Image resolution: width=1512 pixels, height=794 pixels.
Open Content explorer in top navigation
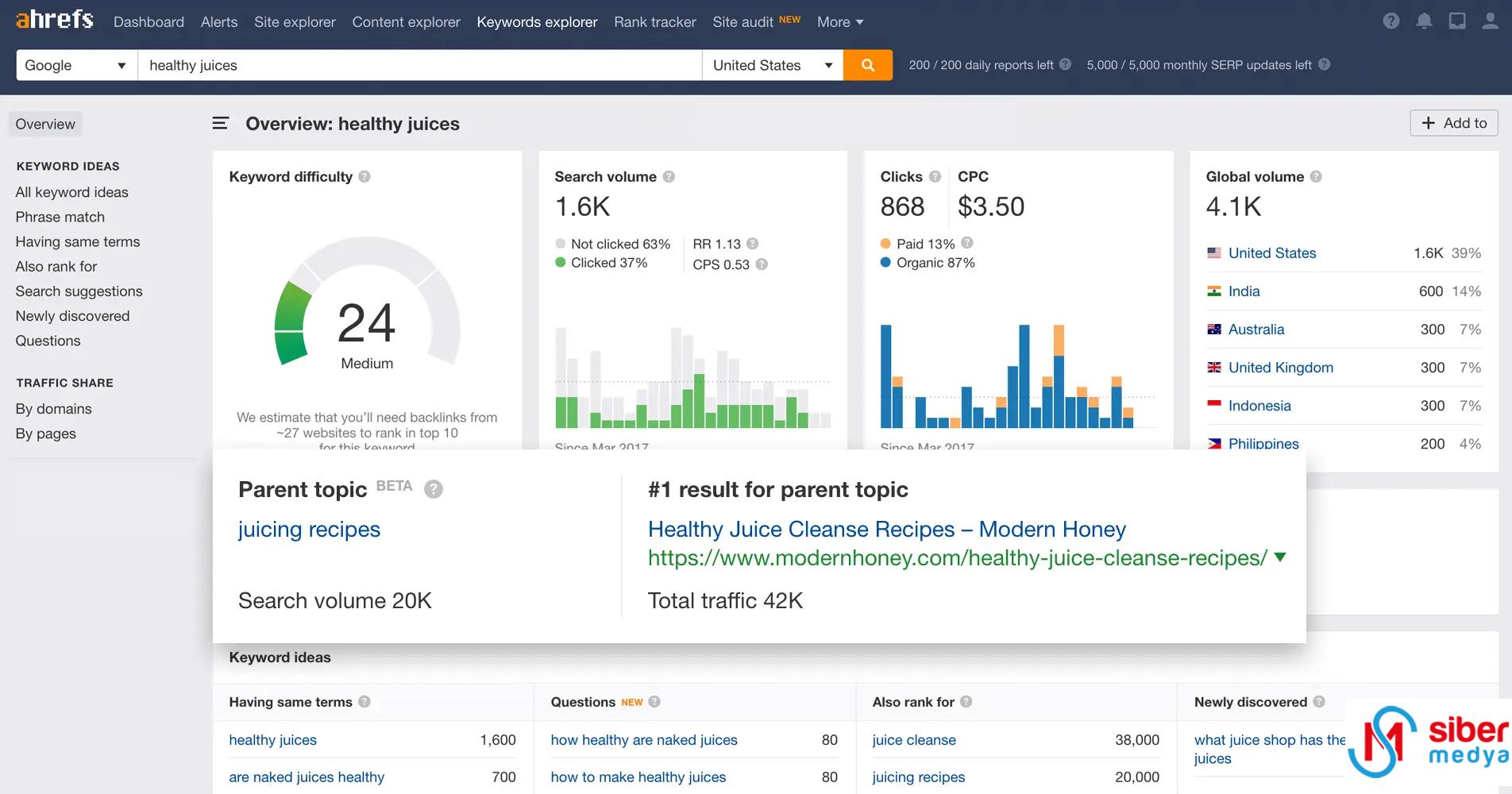coord(406,22)
